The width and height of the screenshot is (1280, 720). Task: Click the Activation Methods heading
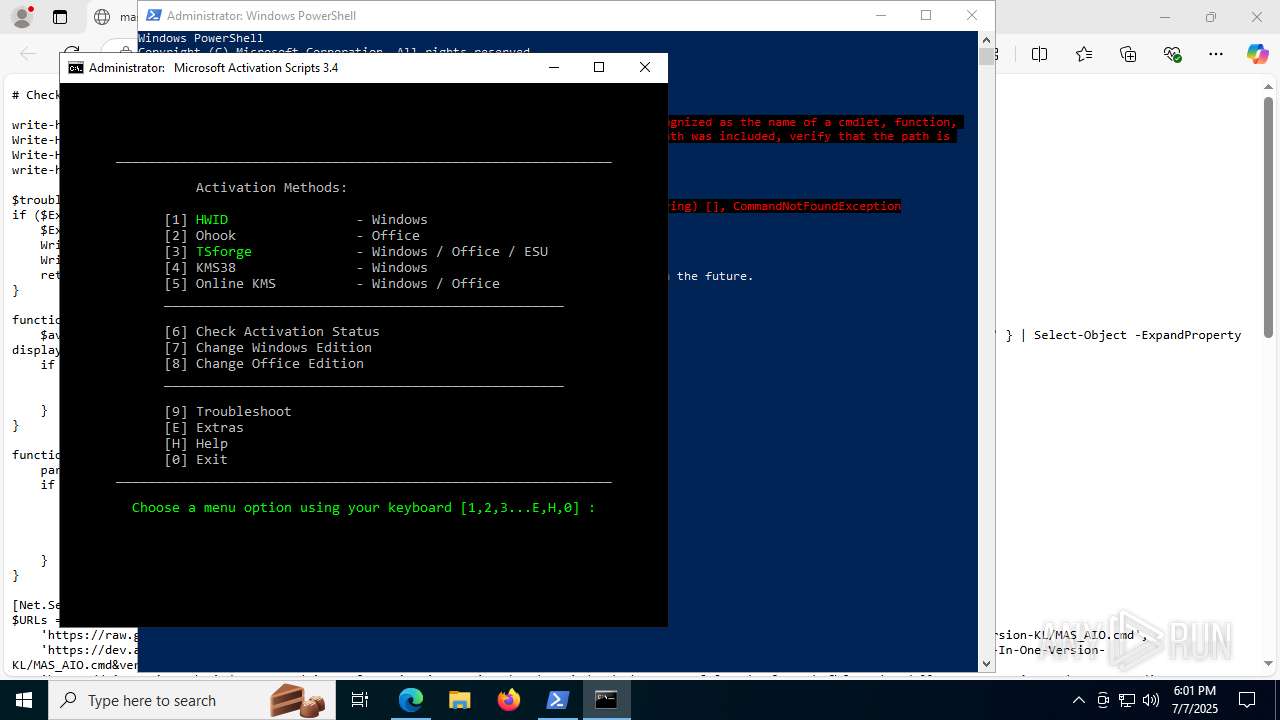click(x=272, y=187)
